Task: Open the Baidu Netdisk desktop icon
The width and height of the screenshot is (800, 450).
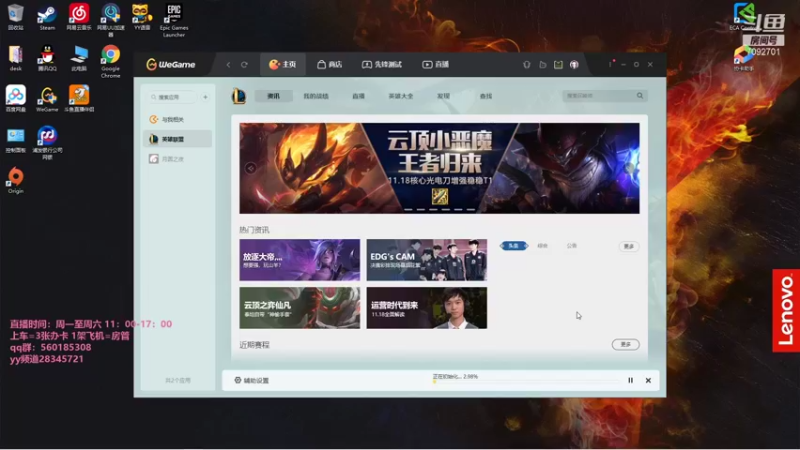Action: (x=15, y=98)
